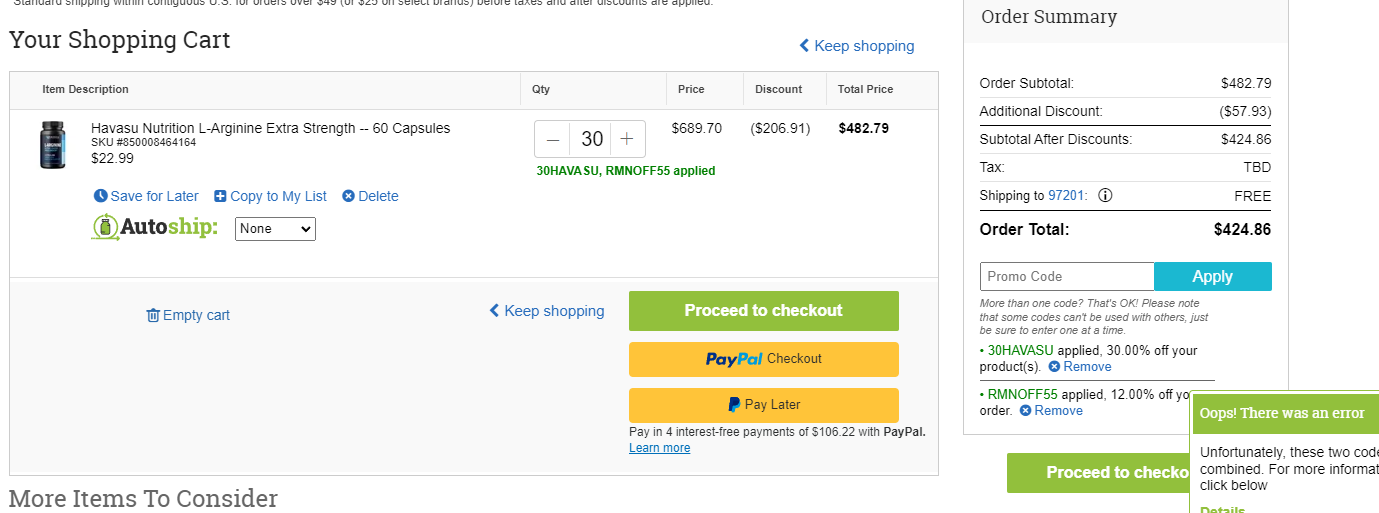Click the Empty cart trash icon
1379x513 pixels.
tap(153, 315)
